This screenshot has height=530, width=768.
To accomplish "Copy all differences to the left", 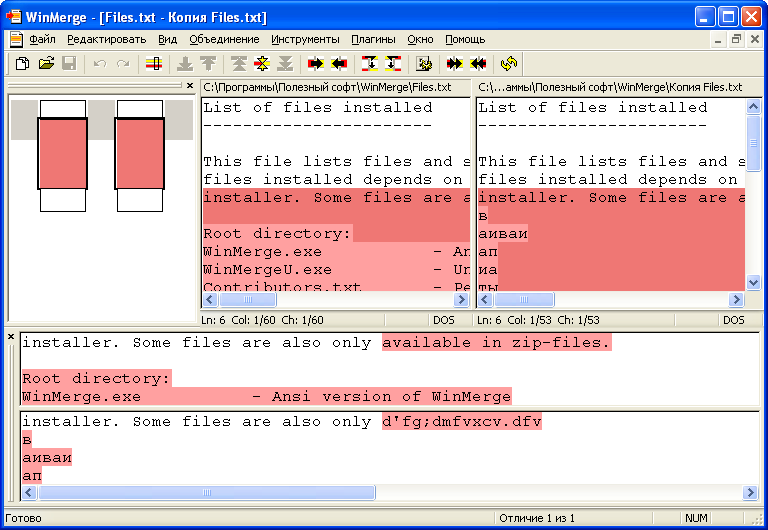I will (478, 64).
